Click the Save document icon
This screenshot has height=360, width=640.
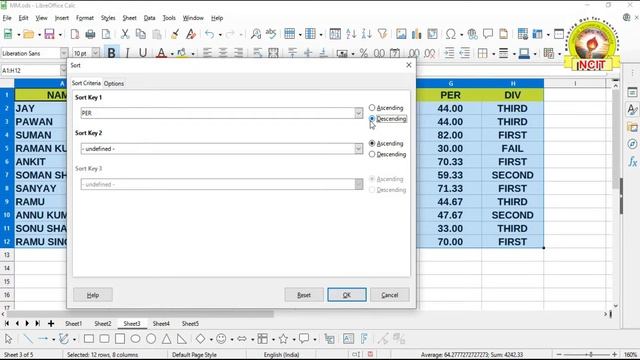pyautogui.click(x=49, y=34)
